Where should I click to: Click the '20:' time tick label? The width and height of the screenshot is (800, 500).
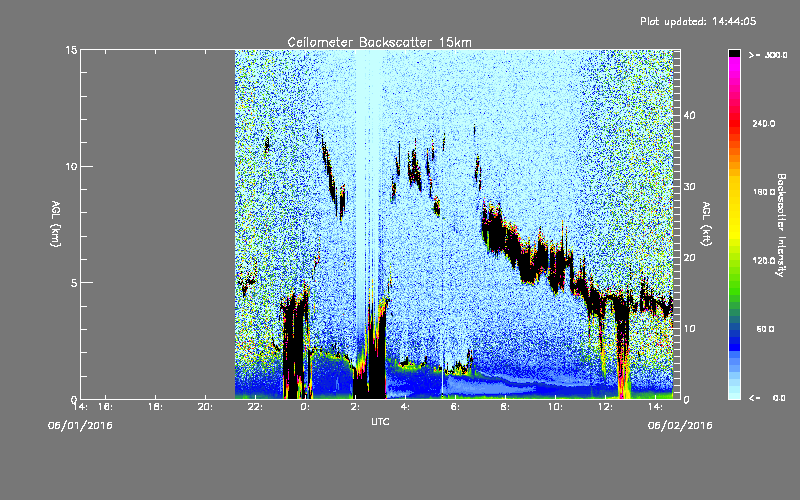205,407
